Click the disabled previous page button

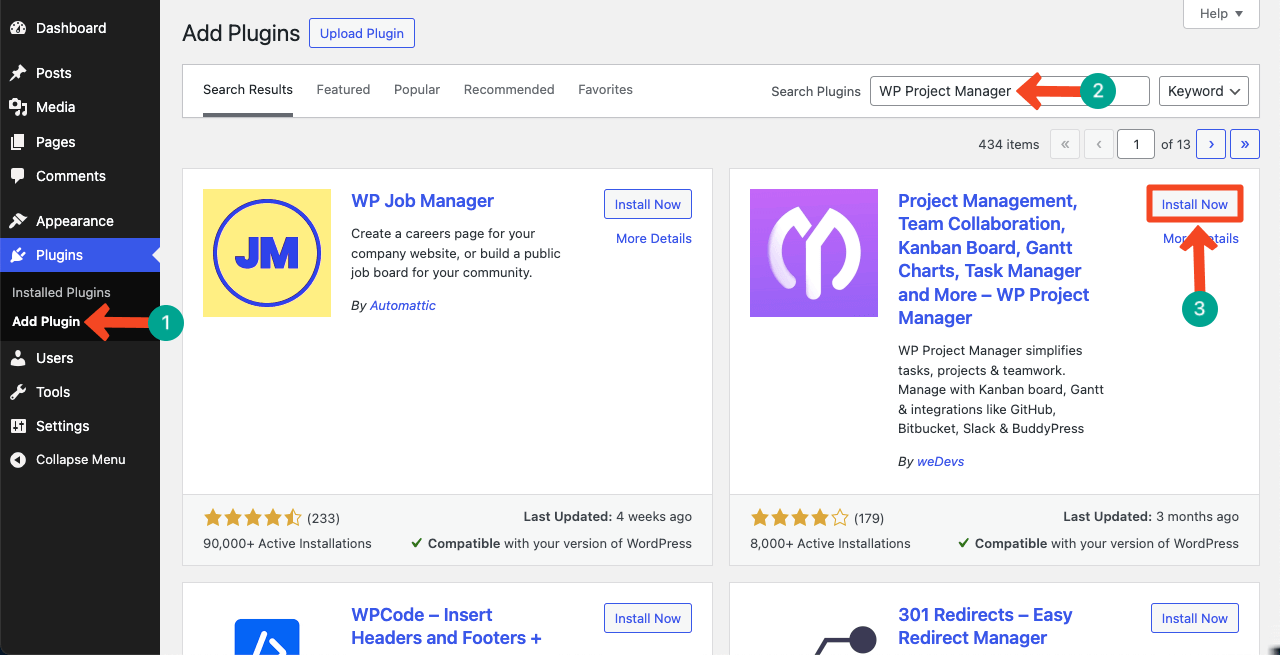pos(1099,144)
